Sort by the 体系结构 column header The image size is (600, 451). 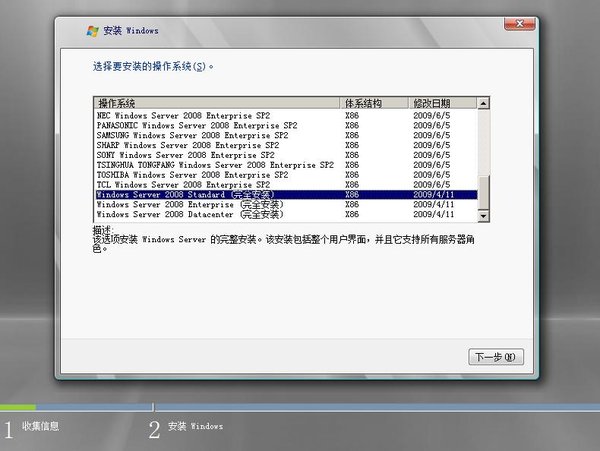(374, 103)
